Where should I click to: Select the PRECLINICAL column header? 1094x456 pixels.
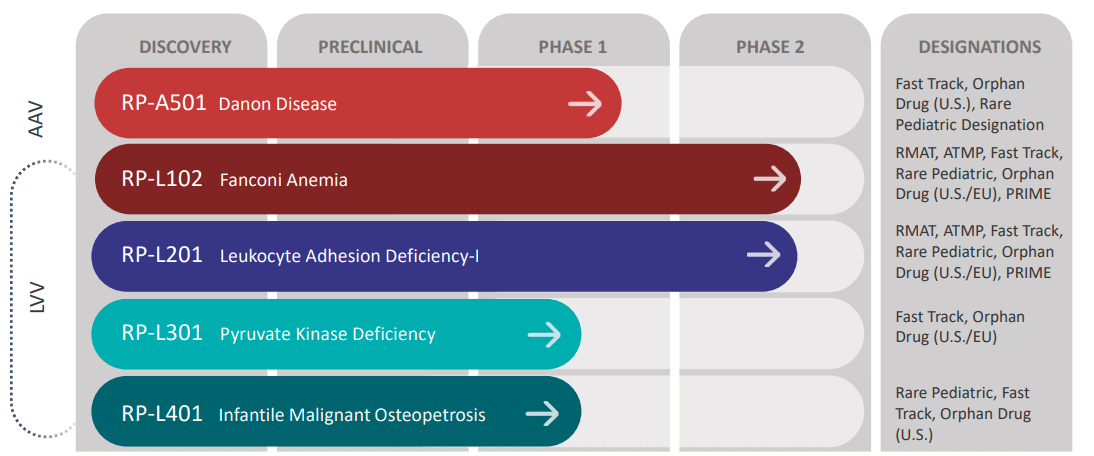click(370, 47)
